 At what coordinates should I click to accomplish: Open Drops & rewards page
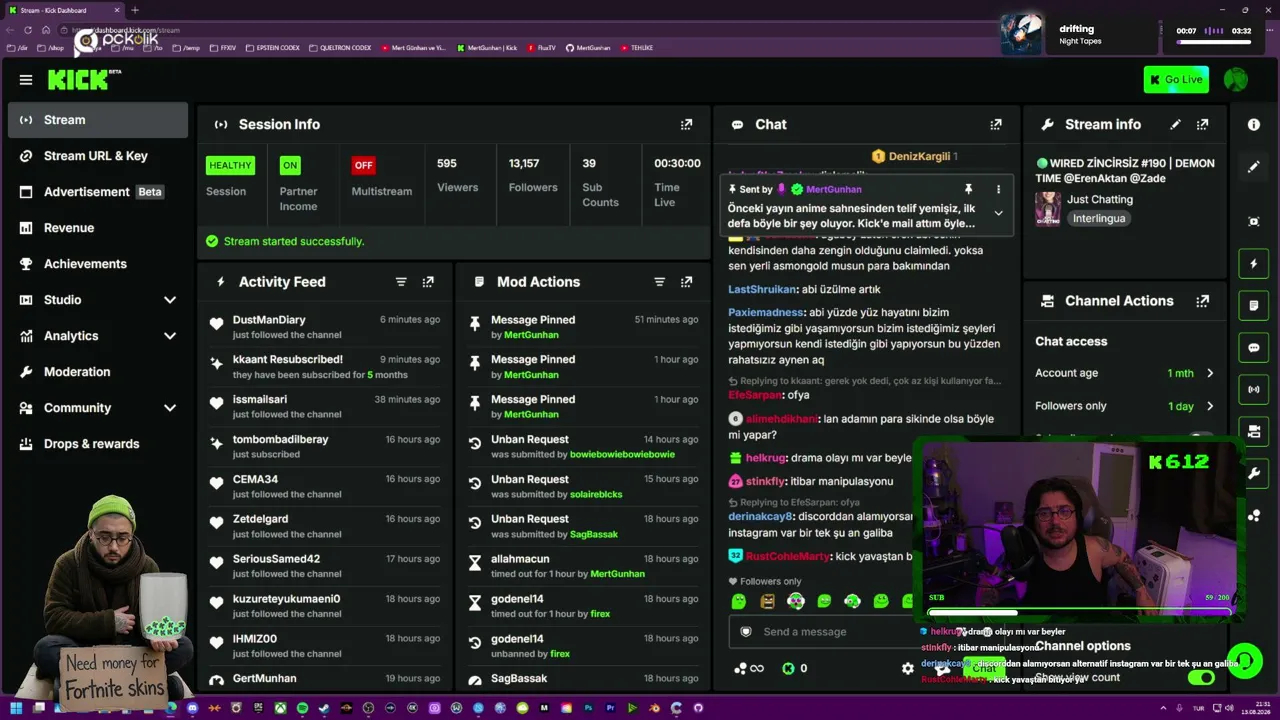pos(98,444)
